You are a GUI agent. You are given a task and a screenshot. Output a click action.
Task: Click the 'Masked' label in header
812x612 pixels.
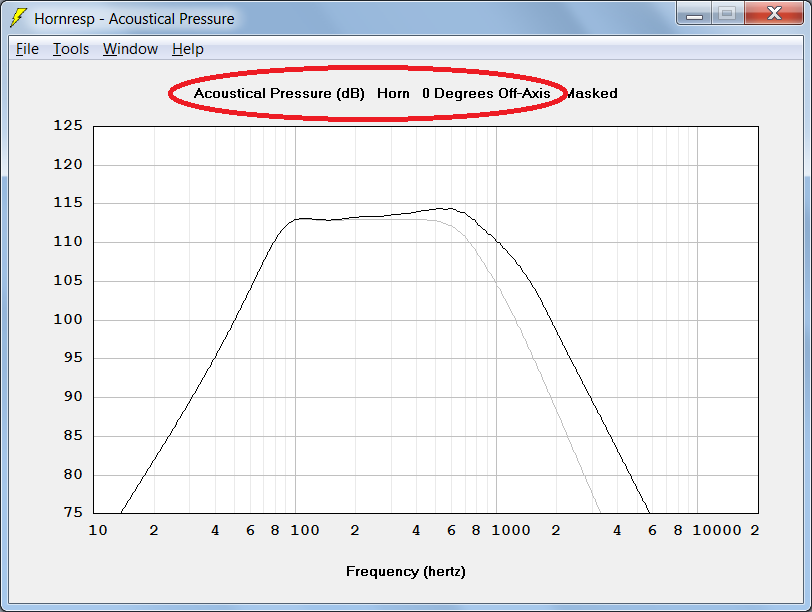[x=591, y=94]
